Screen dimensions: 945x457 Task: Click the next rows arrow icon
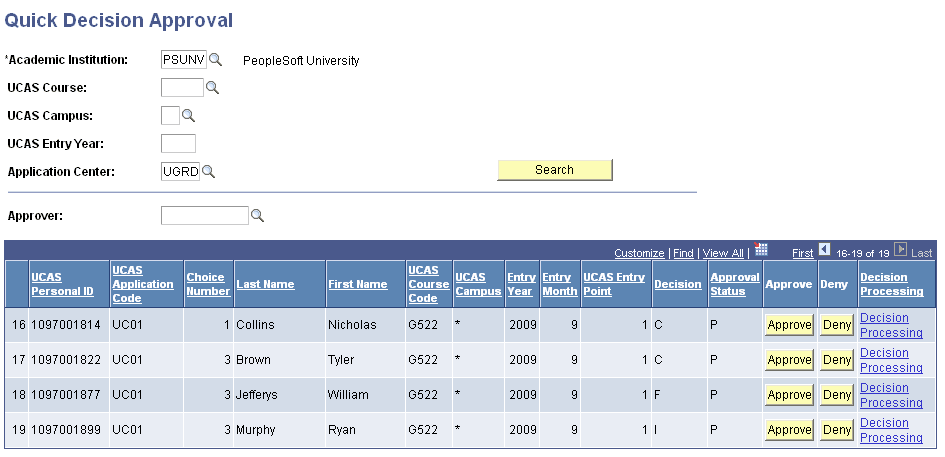click(900, 250)
